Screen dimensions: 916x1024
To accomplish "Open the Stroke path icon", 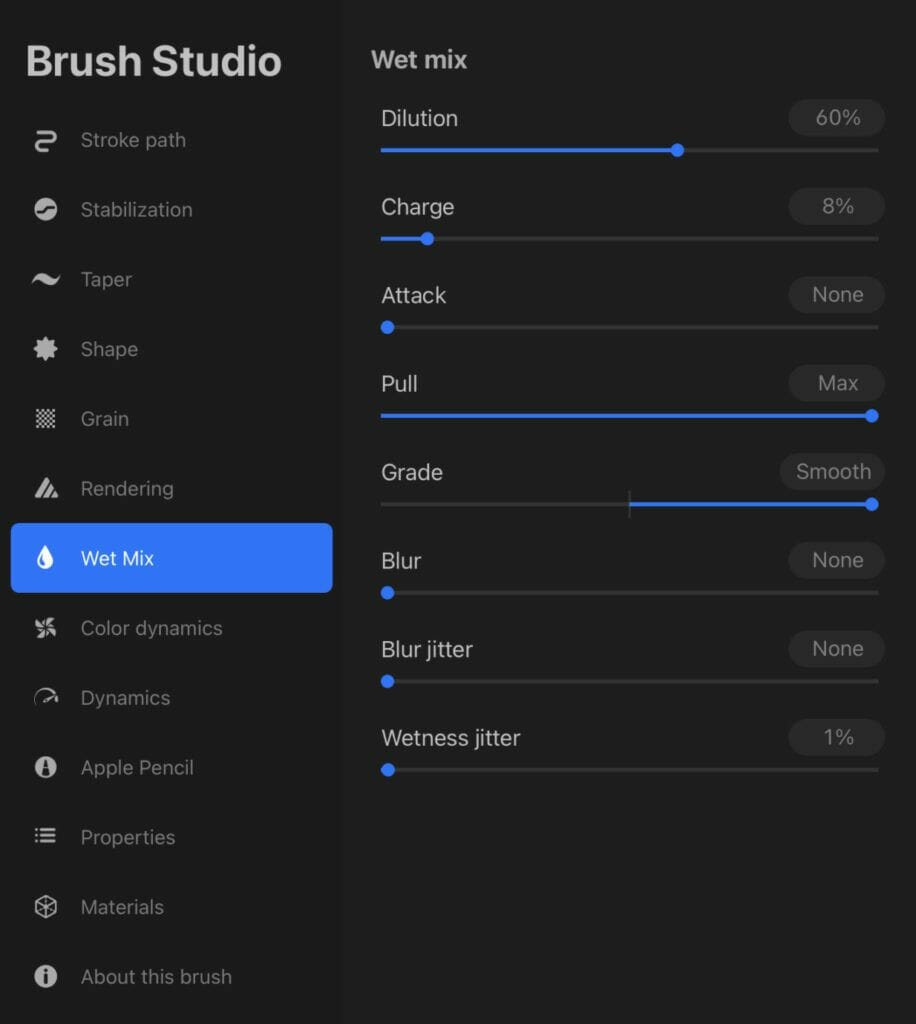I will pyautogui.click(x=46, y=140).
